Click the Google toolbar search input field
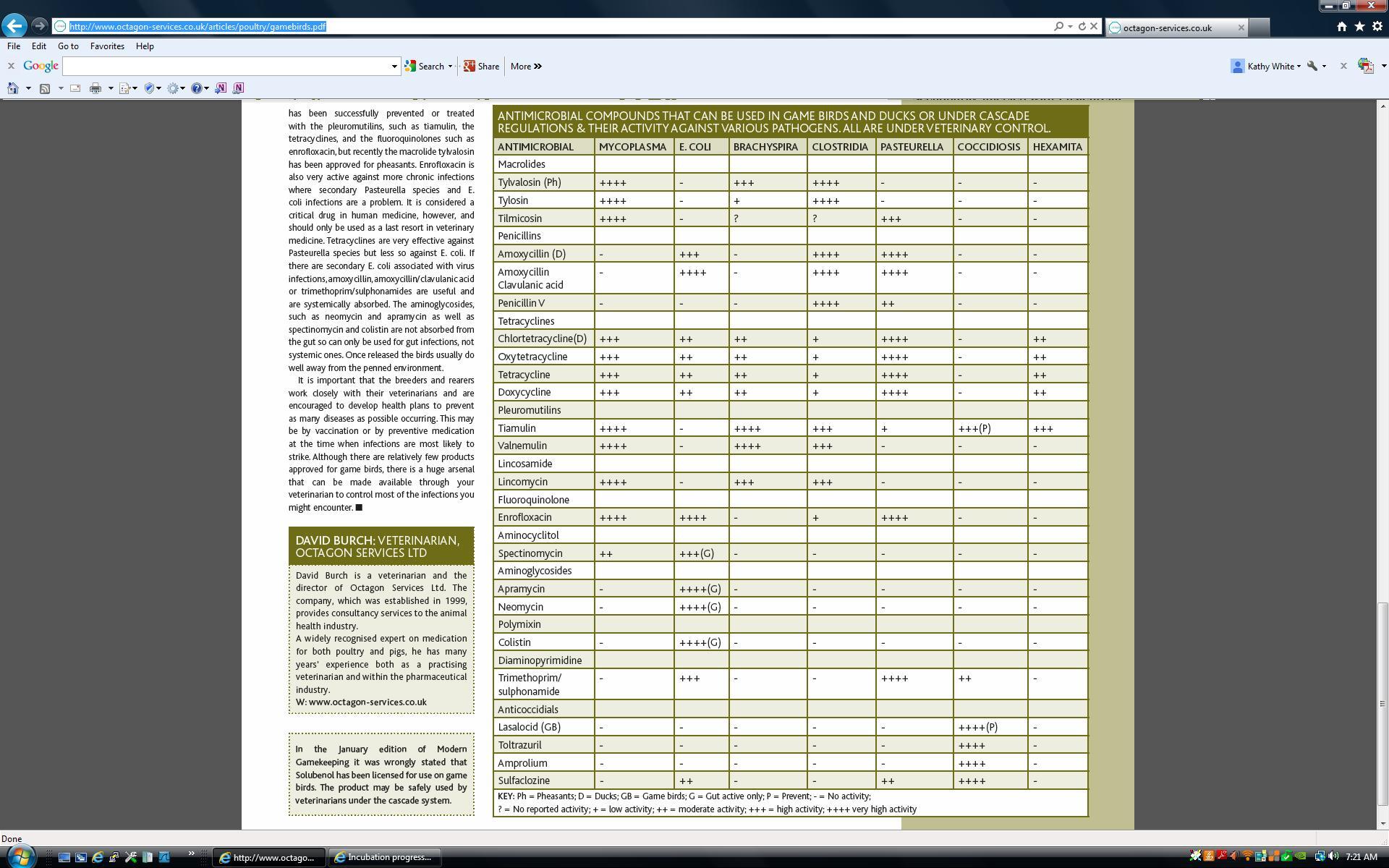This screenshot has height=868, width=1389. click(x=226, y=67)
